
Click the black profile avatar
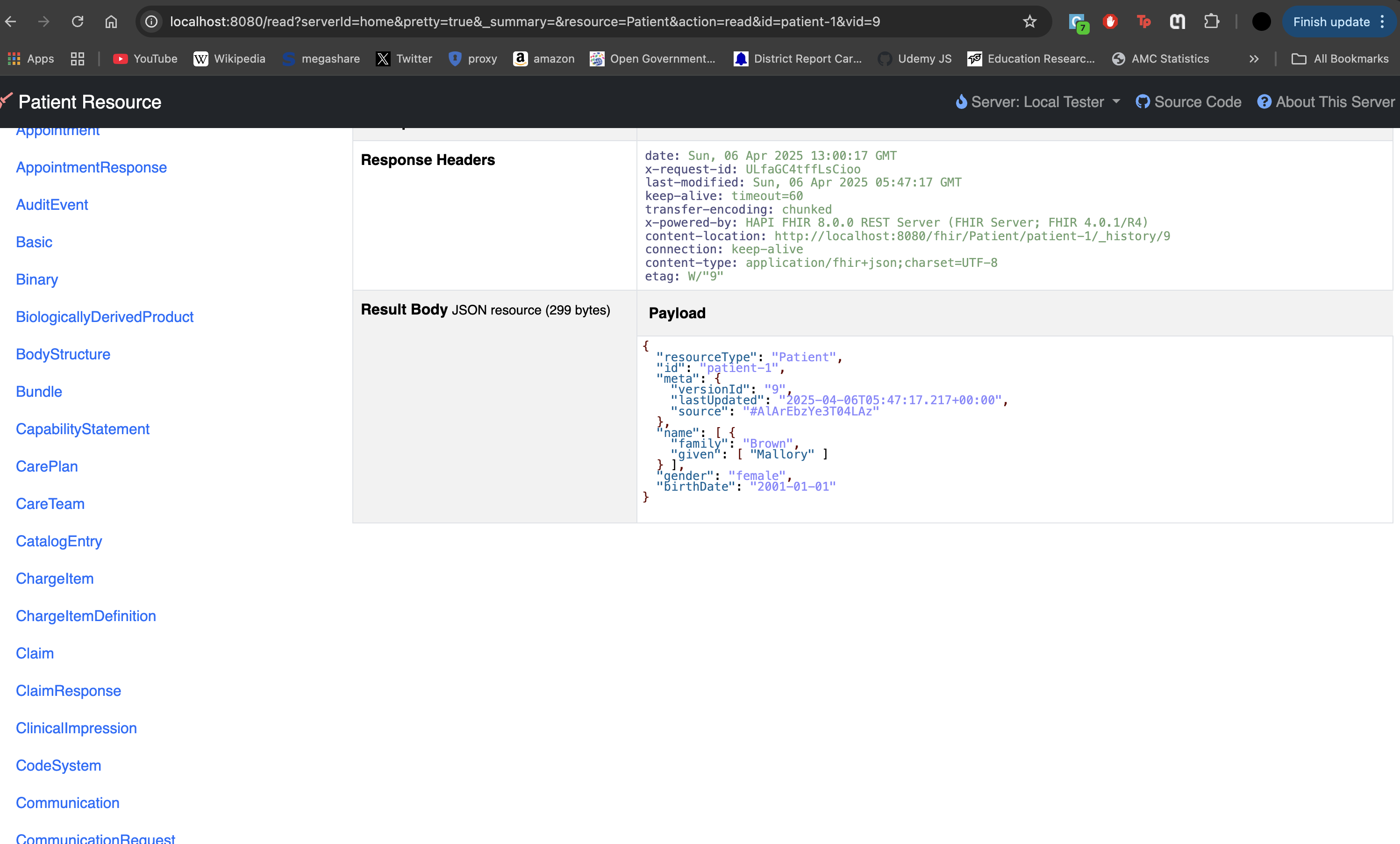click(x=1261, y=21)
